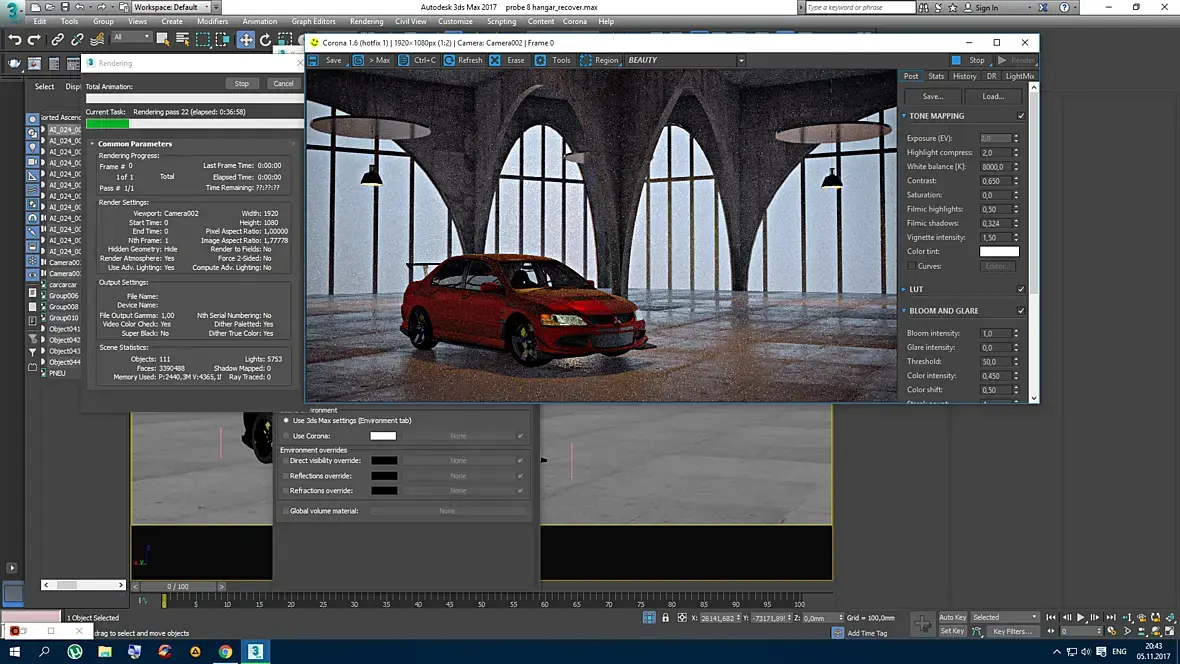Screen dimensions: 1180x664
Task: Open the Rendering menu
Action: click(x=366, y=21)
